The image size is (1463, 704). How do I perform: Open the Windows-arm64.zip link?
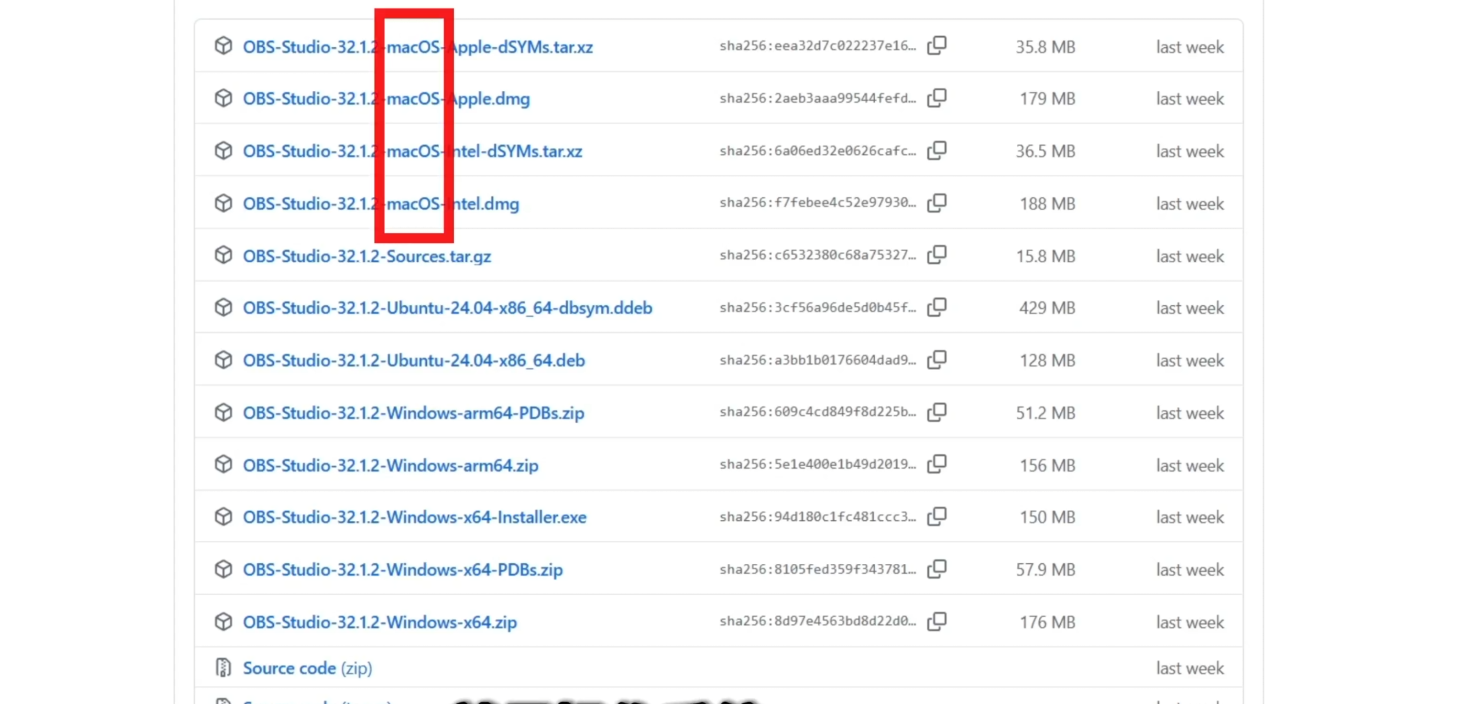coord(391,466)
